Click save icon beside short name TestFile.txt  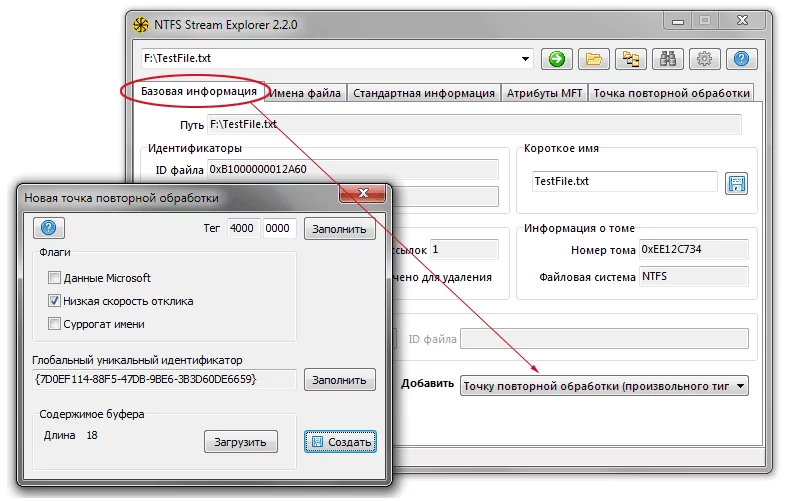pos(736,184)
